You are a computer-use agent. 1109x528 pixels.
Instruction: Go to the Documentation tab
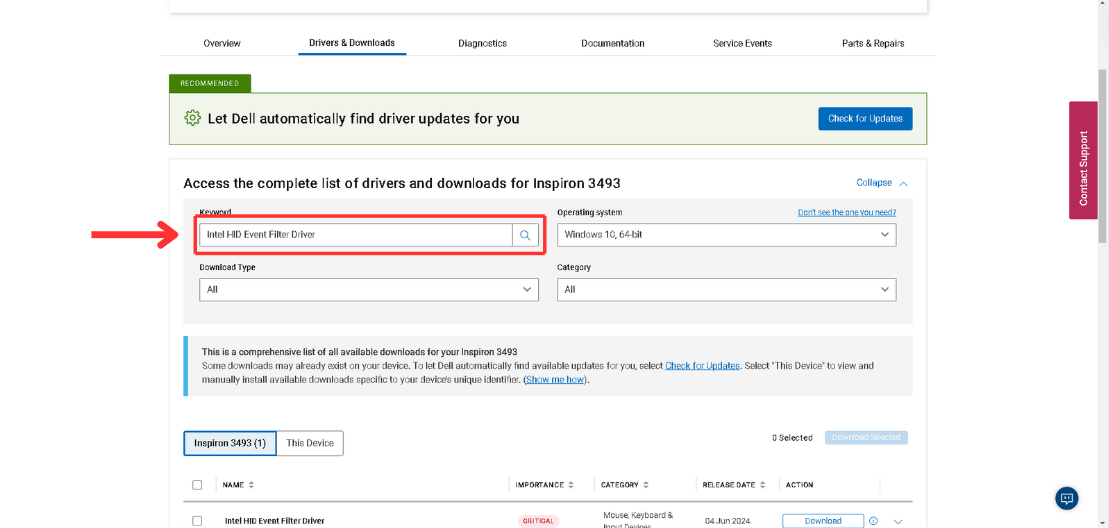pos(612,43)
